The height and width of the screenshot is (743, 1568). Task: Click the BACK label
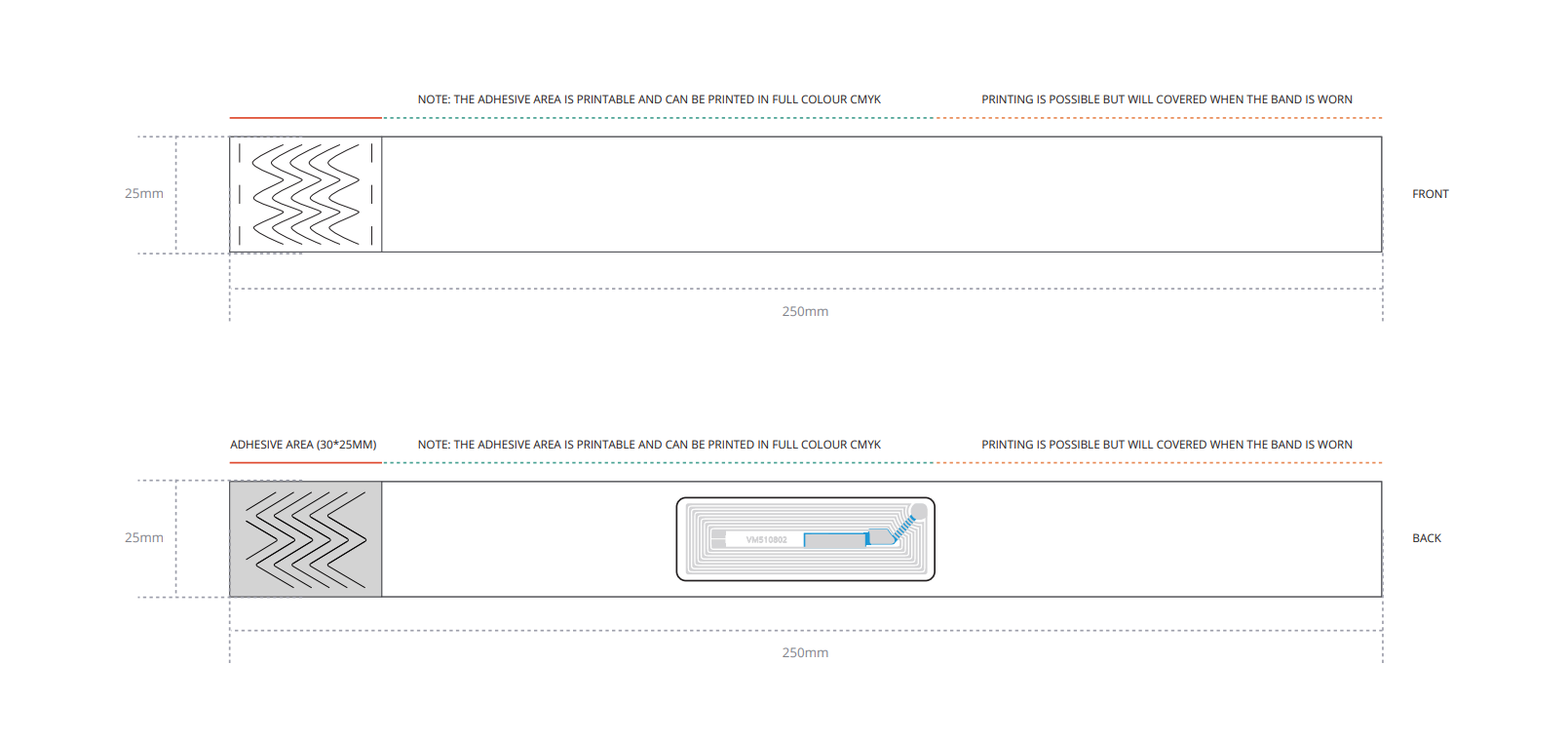[x=1426, y=538]
